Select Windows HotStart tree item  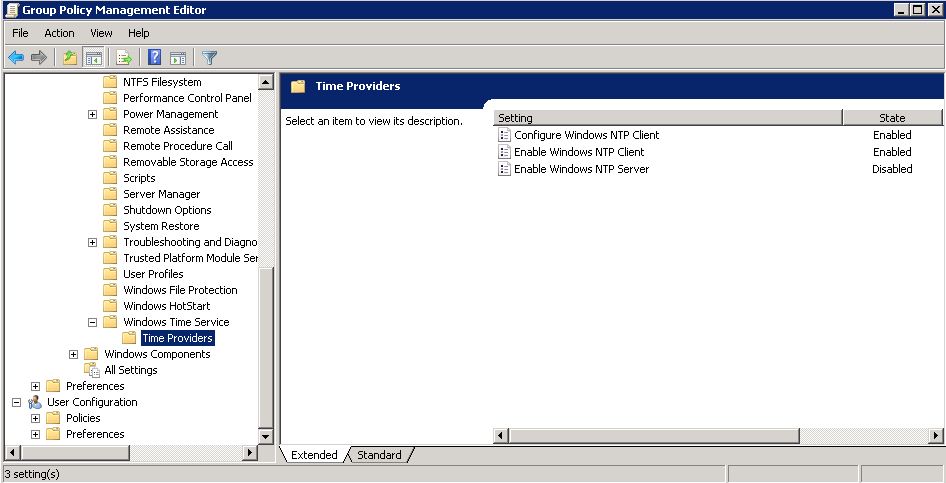tap(167, 306)
